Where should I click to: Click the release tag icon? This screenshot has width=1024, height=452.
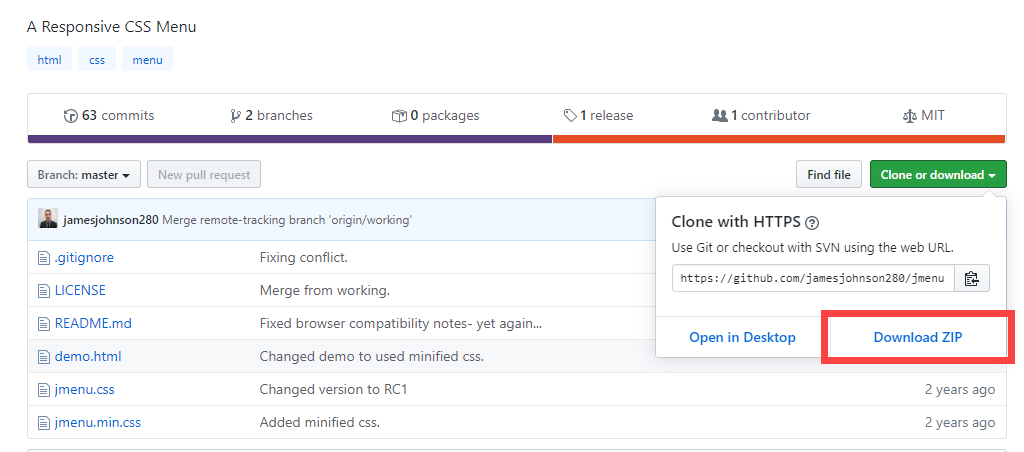(x=570, y=116)
